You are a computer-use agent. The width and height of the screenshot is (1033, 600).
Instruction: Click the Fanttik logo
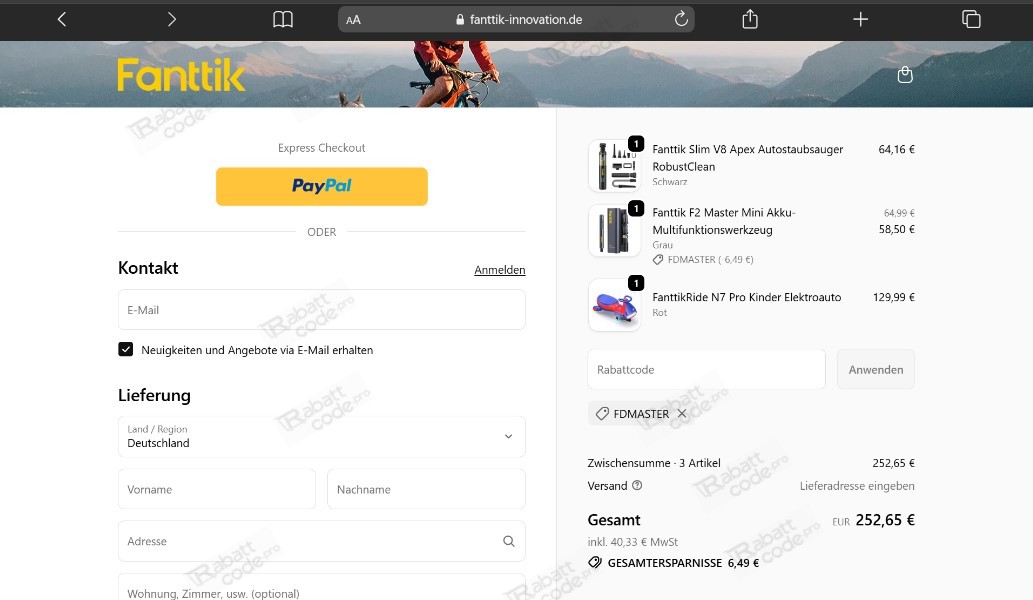pos(181,75)
